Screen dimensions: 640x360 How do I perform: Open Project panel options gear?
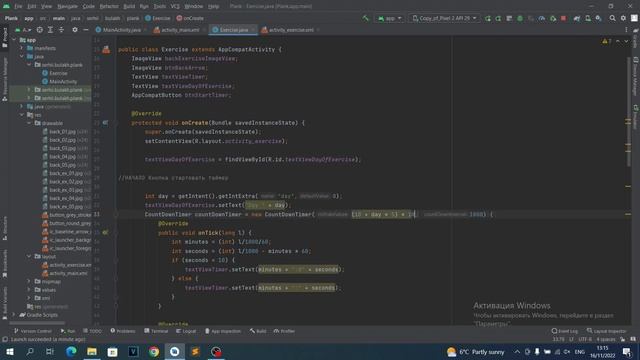pyautogui.click(x=75, y=30)
